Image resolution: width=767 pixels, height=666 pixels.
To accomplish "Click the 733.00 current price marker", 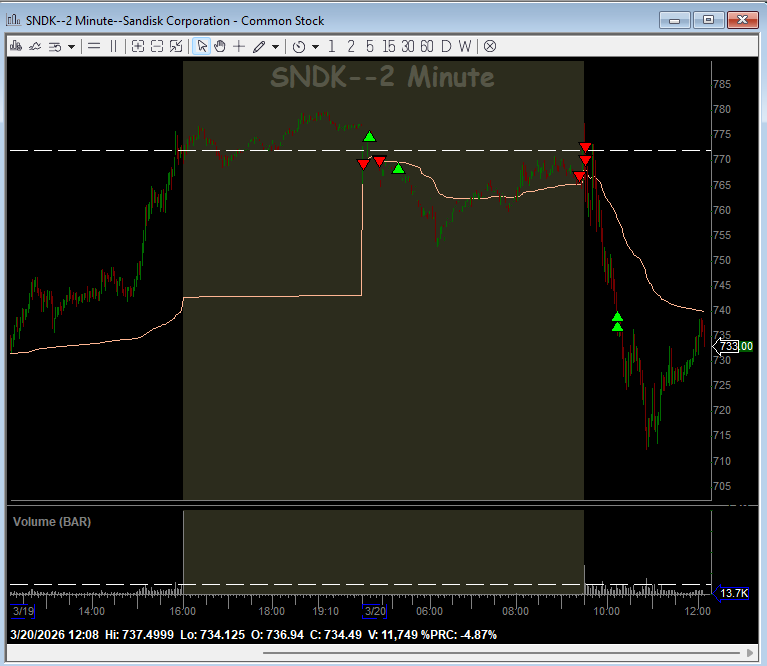I will tap(733, 346).
